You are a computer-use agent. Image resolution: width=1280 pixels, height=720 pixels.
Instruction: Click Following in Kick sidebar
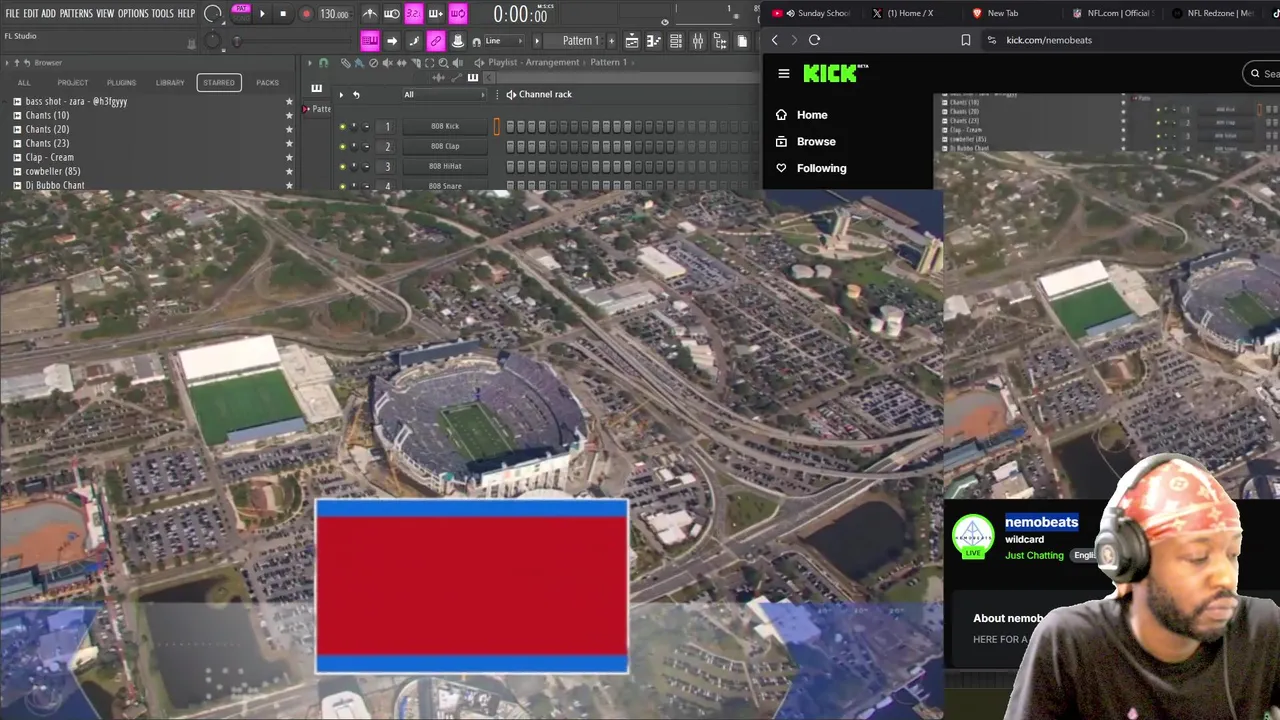(821, 168)
